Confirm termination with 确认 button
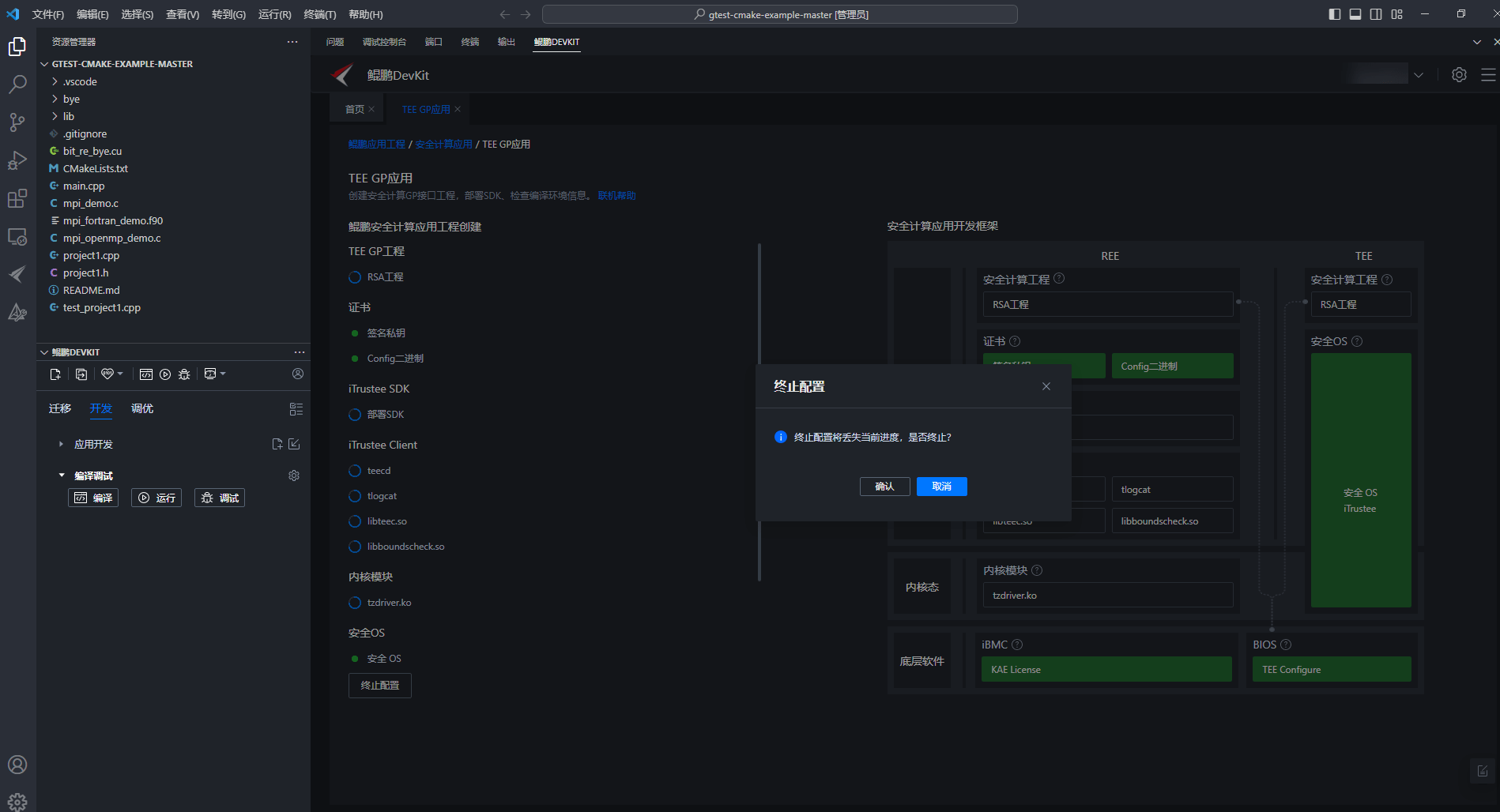This screenshot has height=812, width=1500. pos(884,487)
